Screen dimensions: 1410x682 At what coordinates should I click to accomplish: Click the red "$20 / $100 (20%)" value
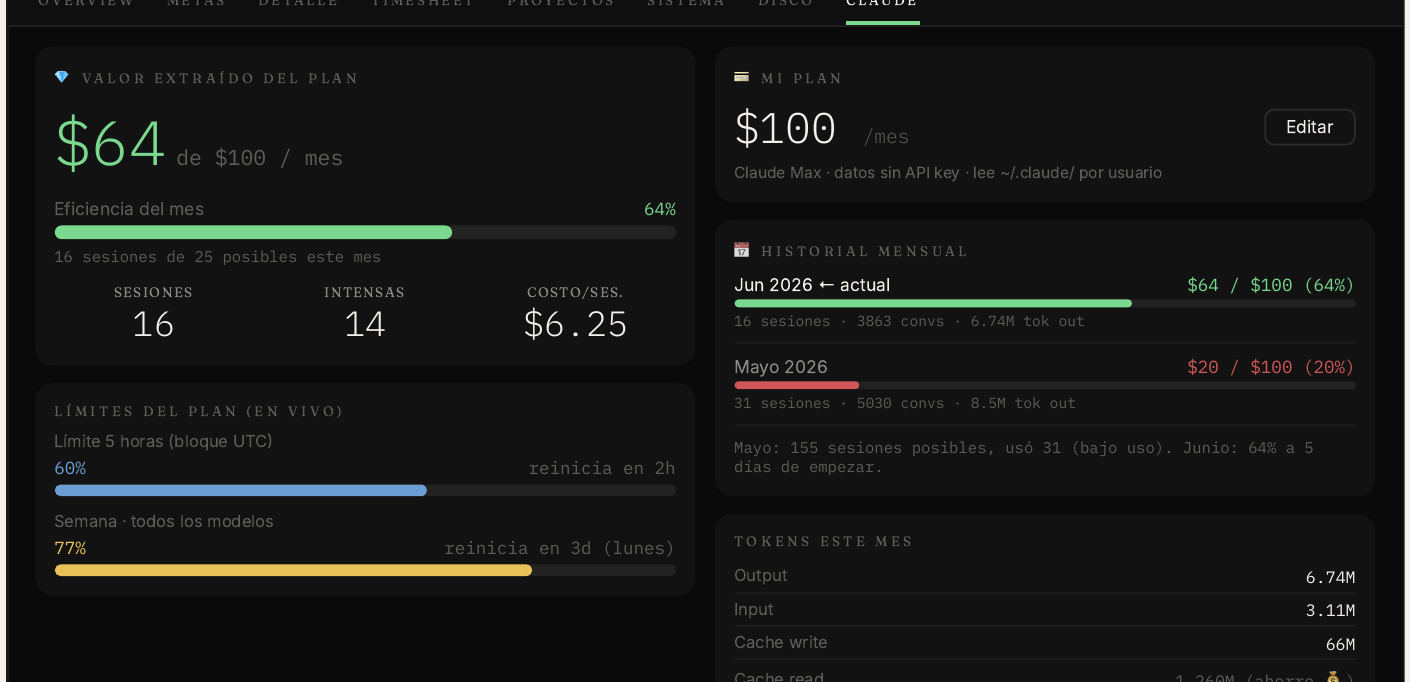pos(1271,367)
